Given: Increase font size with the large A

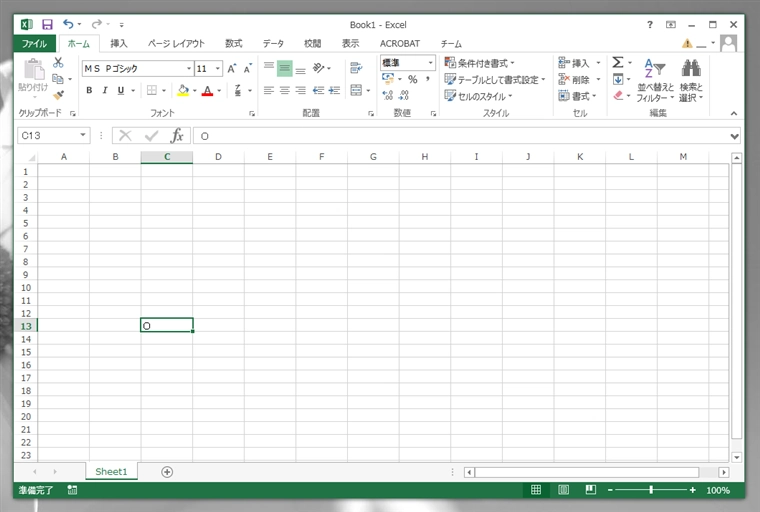Looking at the screenshot, I should [x=232, y=68].
